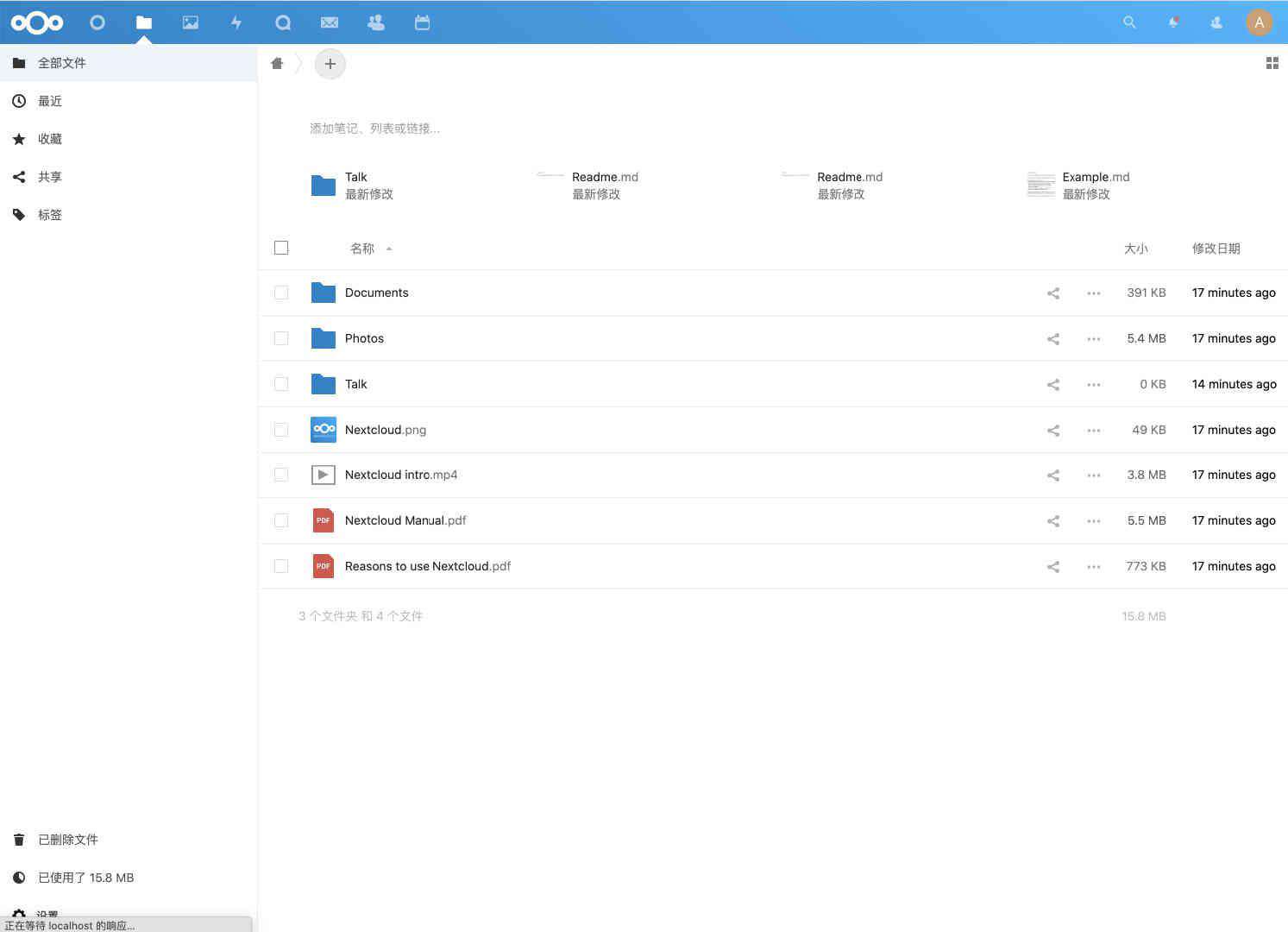Open the Nextcloud Manual.pdf file icon
This screenshot has height=932, width=1288.
coord(324,520)
